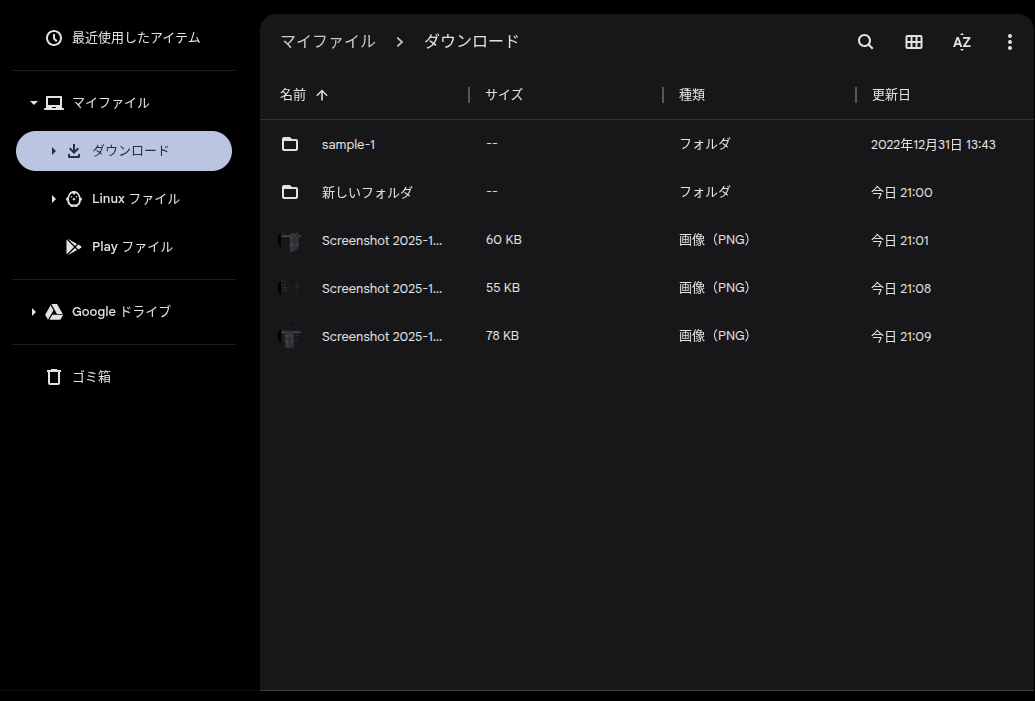
Task: Switch to grid view using the view icon
Action: point(913,42)
